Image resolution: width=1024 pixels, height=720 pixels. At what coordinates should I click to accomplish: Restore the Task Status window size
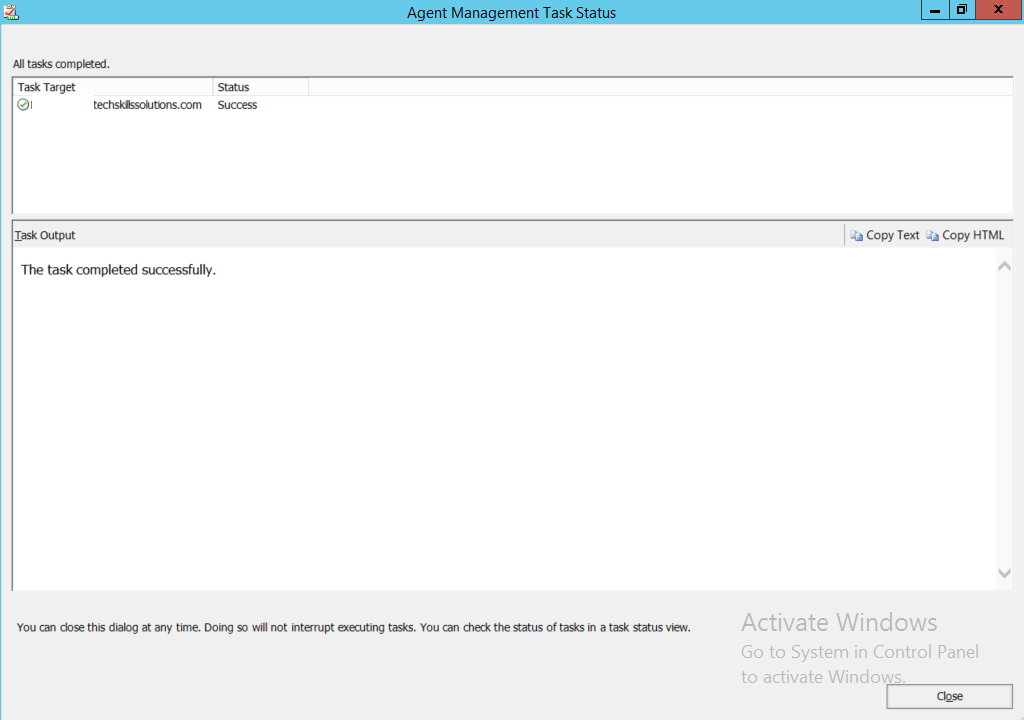[961, 10]
